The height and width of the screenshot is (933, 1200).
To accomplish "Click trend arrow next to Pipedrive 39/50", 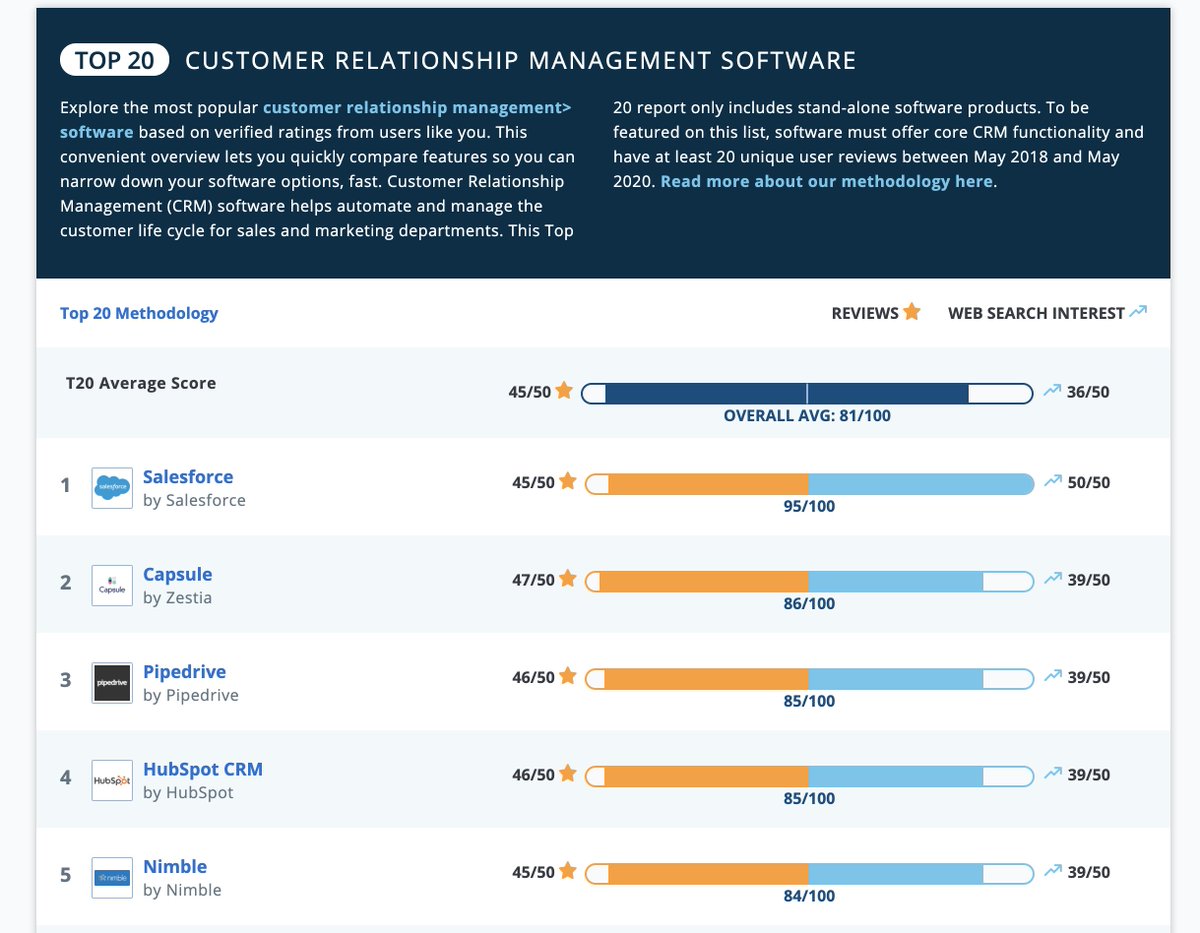I will (1052, 676).
